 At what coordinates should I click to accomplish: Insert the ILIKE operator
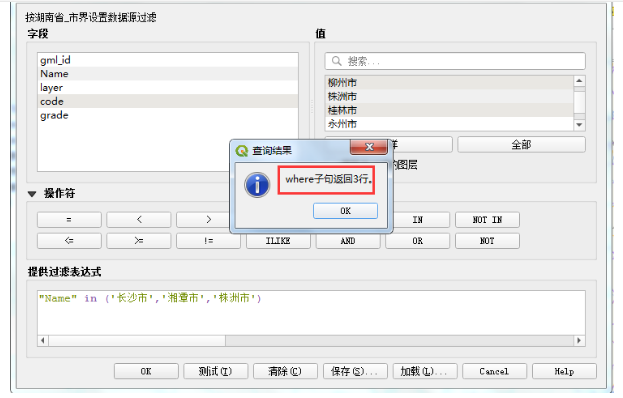pyautogui.click(x=278, y=241)
